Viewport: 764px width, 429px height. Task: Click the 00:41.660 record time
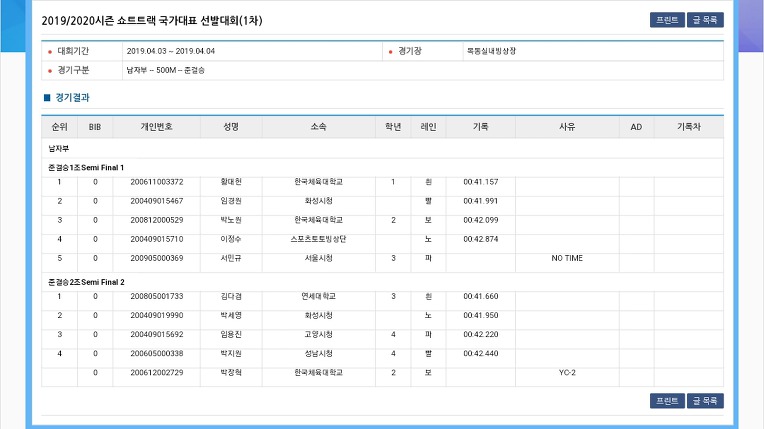tap(481, 296)
